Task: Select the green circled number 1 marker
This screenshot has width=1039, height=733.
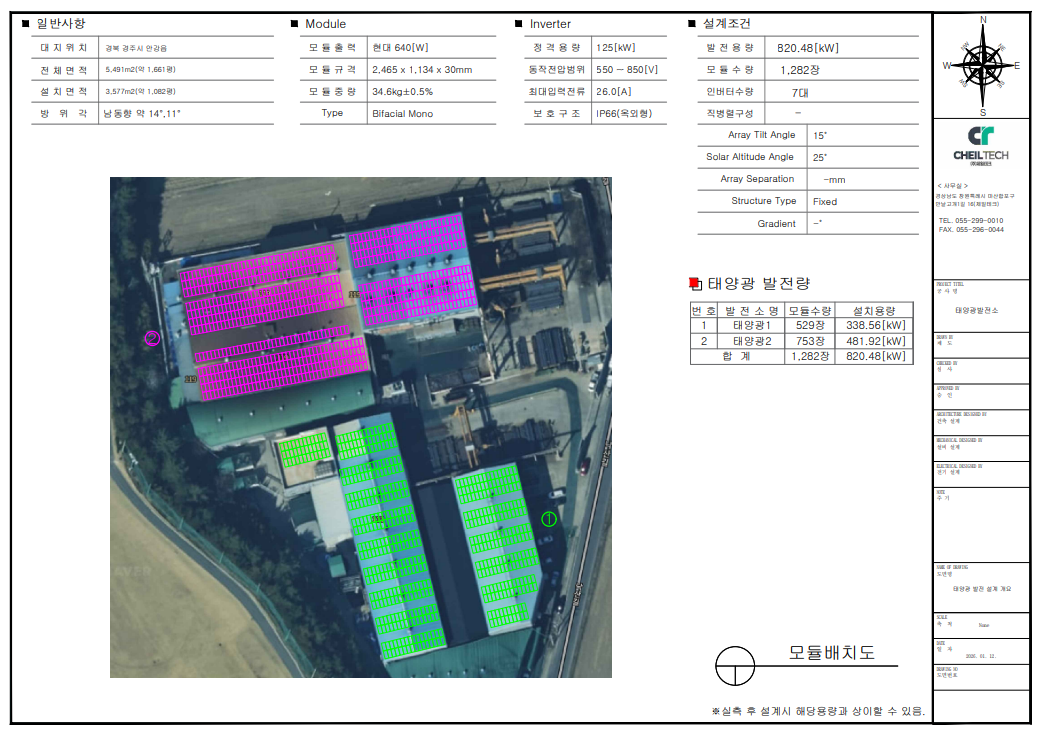Action: (548, 518)
